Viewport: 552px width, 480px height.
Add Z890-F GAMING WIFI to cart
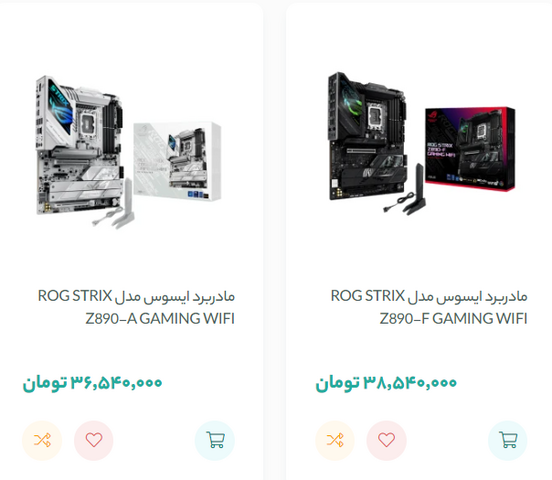(508, 440)
